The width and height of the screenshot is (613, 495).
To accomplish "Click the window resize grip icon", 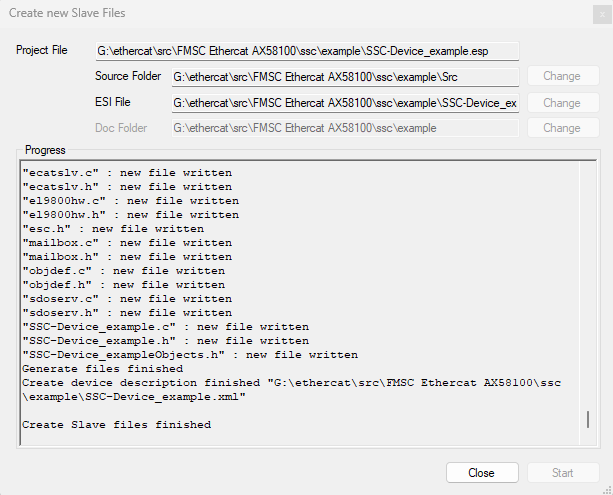I will [607, 490].
